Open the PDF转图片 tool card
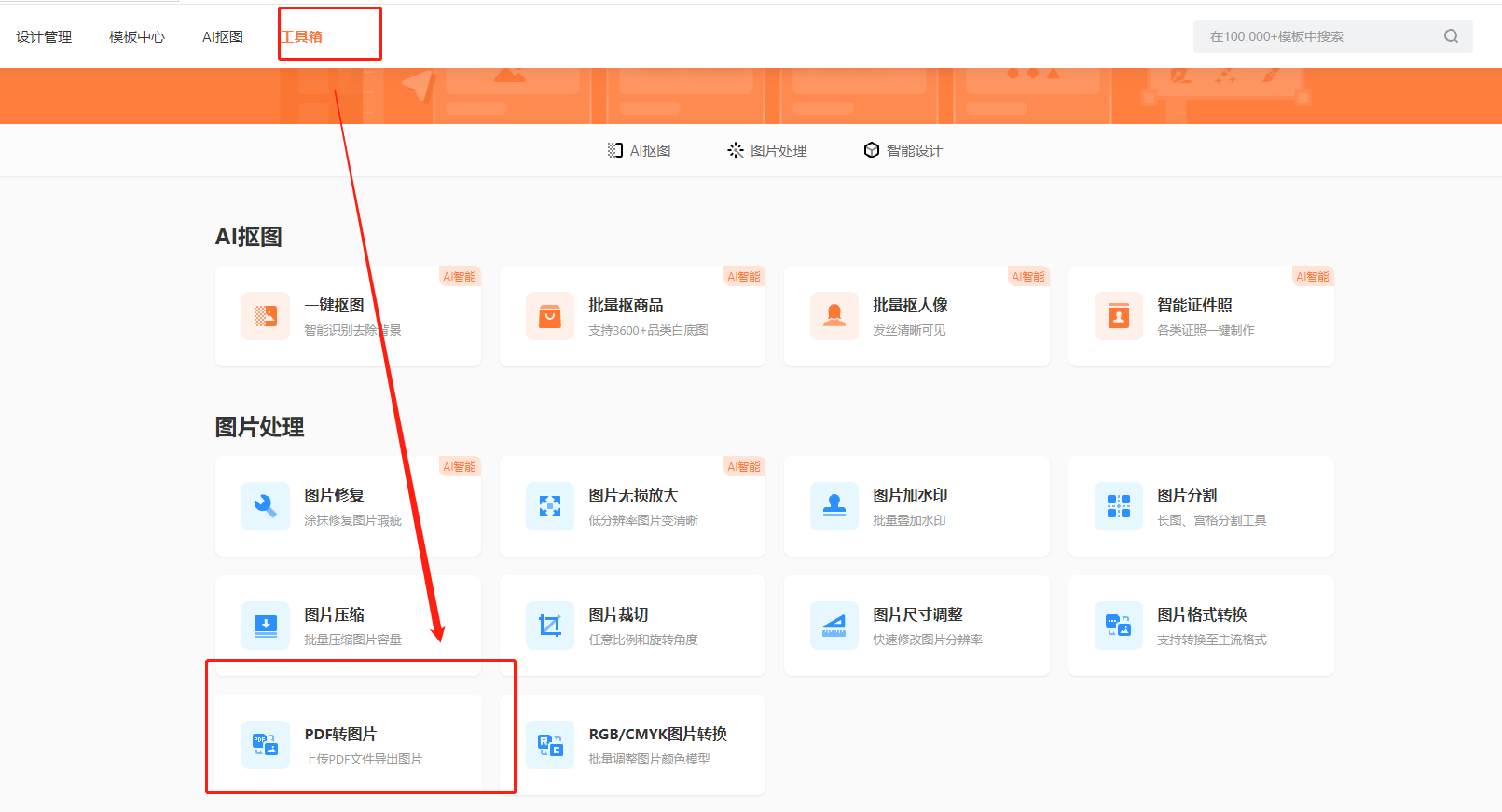The height and width of the screenshot is (812, 1502). pos(348,744)
